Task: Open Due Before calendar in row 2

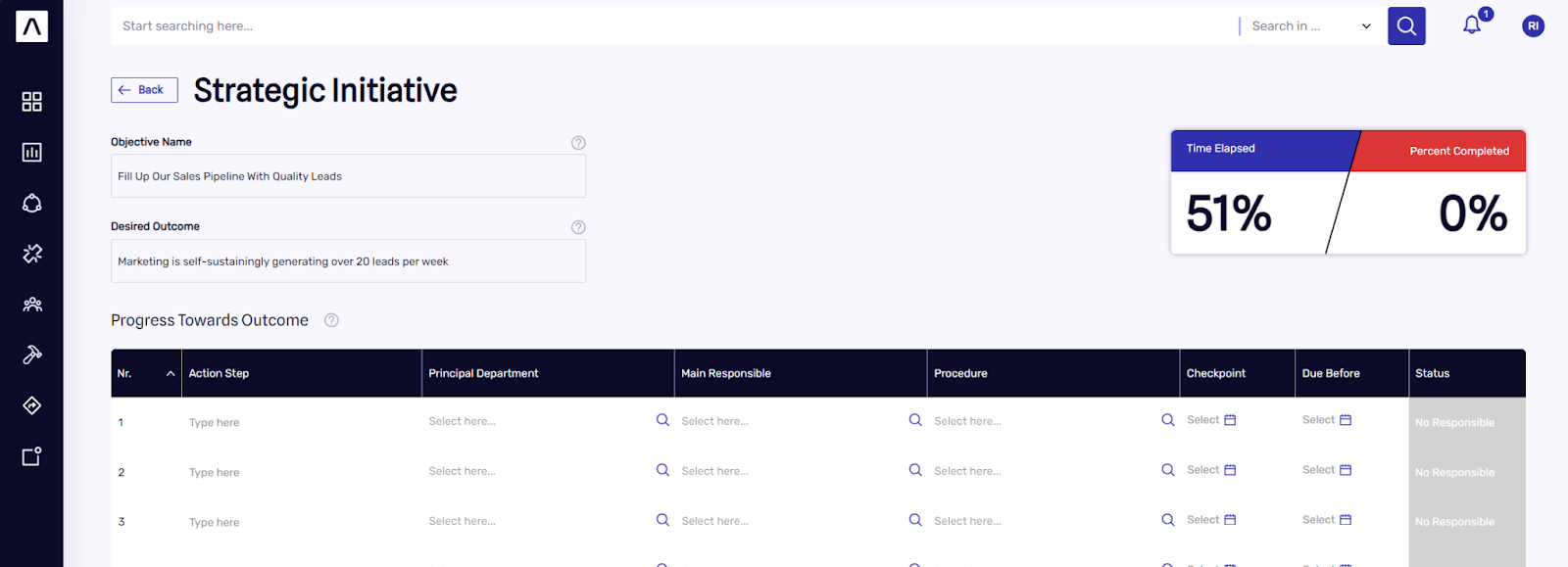Action: pyautogui.click(x=1346, y=470)
